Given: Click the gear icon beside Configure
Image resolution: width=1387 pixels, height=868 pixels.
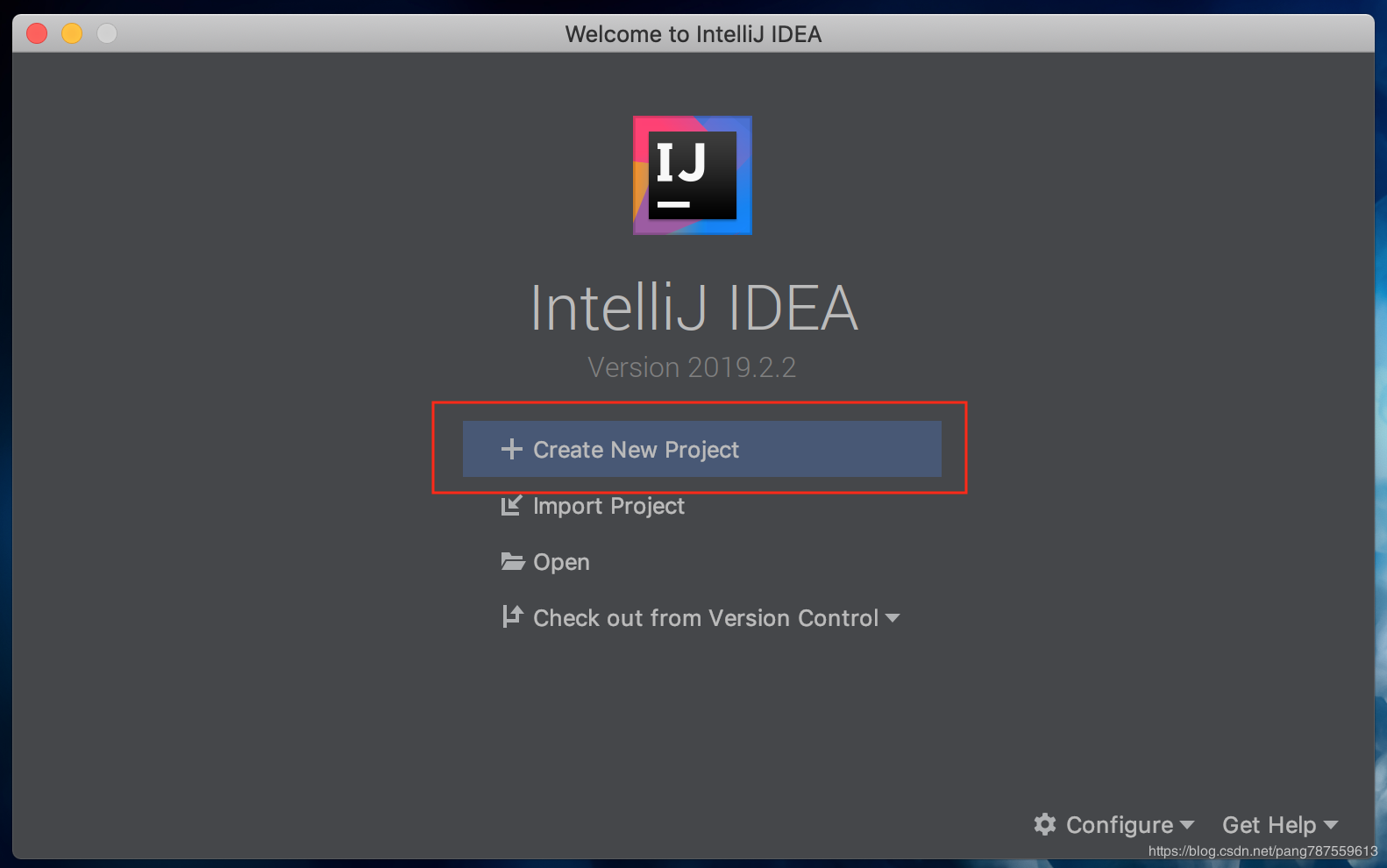Looking at the screenshot, I should 1045,824.
